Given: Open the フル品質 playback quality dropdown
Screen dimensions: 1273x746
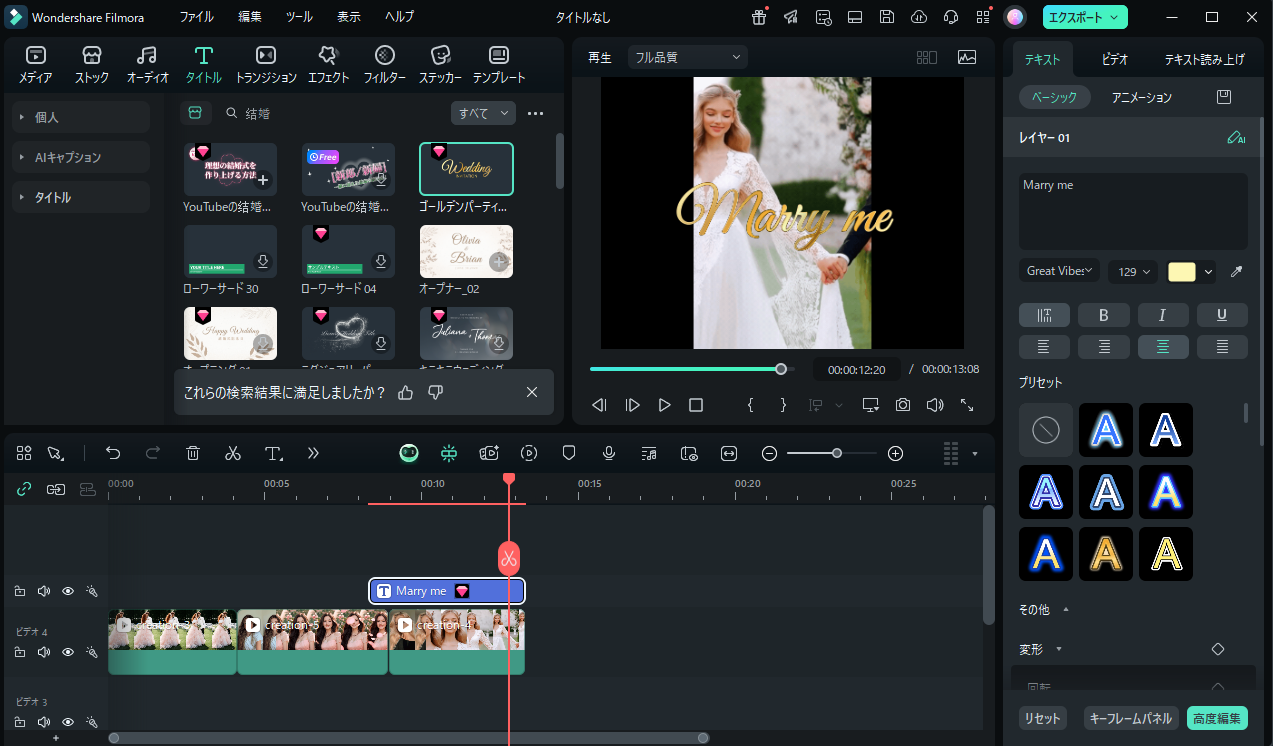Looking at the screenshot, I should point(687,57).
